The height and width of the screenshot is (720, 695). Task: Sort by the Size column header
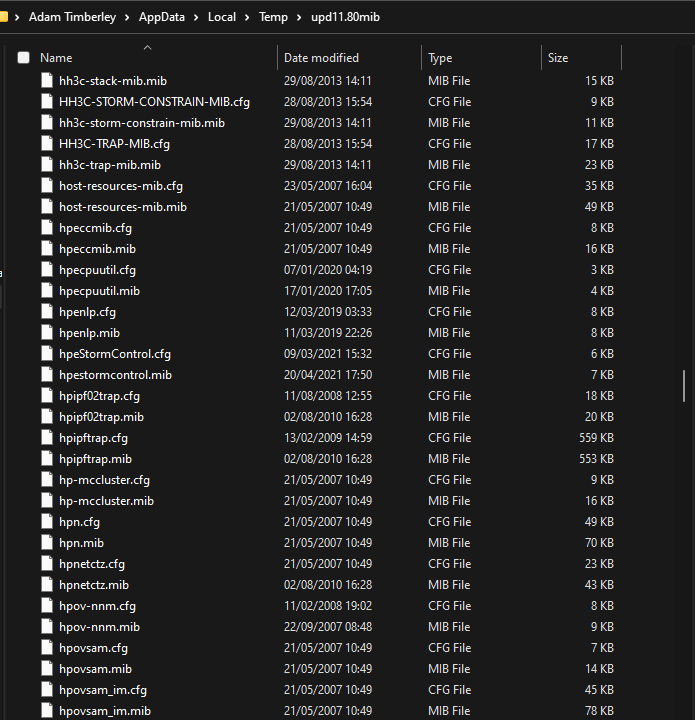pos(558,58)
